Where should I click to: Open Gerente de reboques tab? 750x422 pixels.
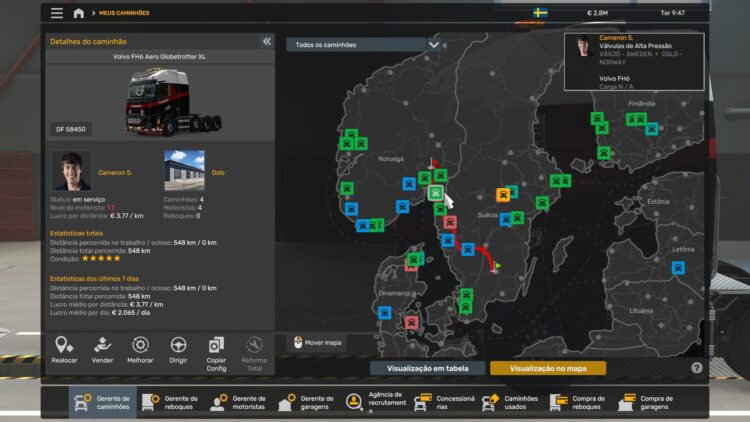click(x=170, y=402)
